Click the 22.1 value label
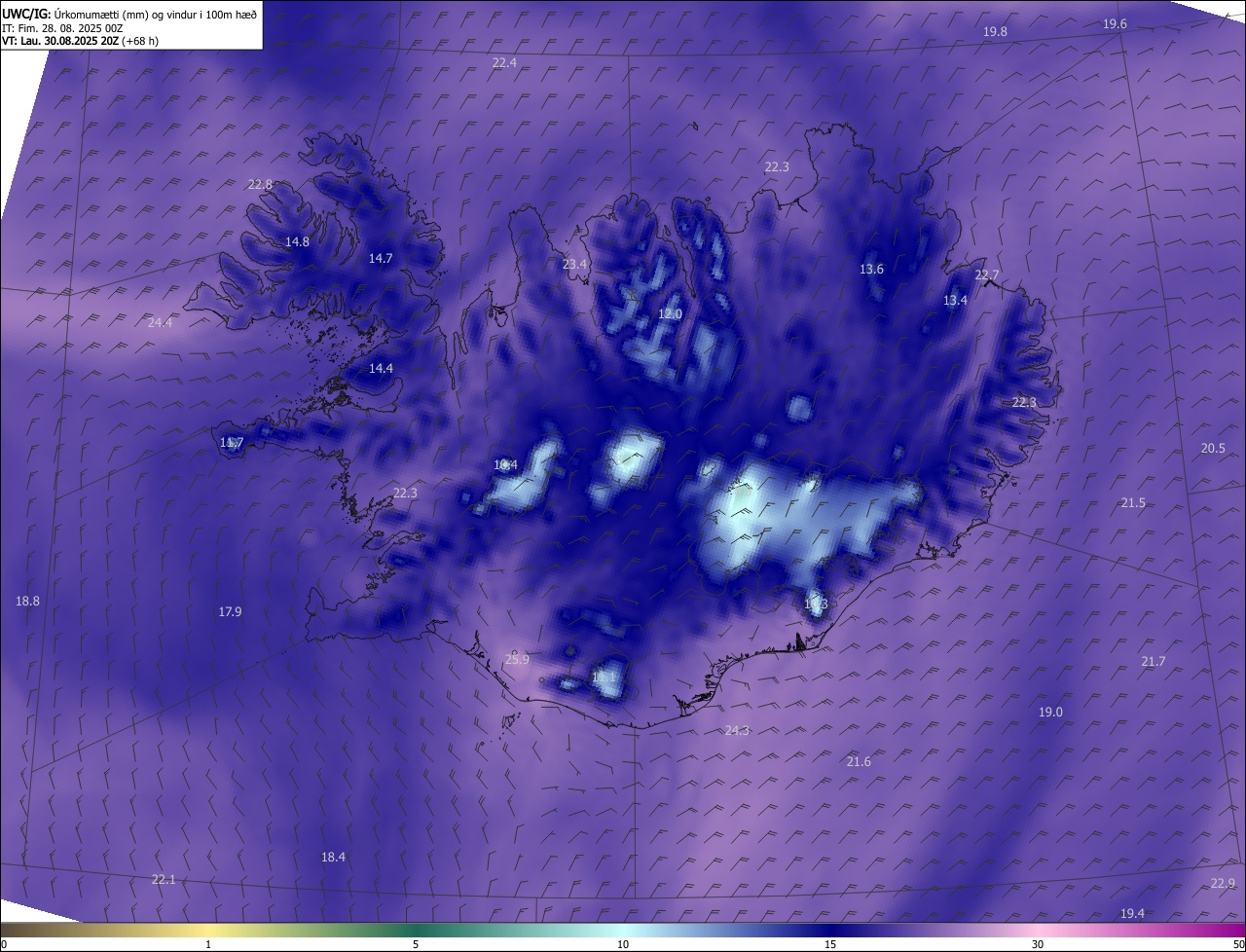 coord(164,879)
